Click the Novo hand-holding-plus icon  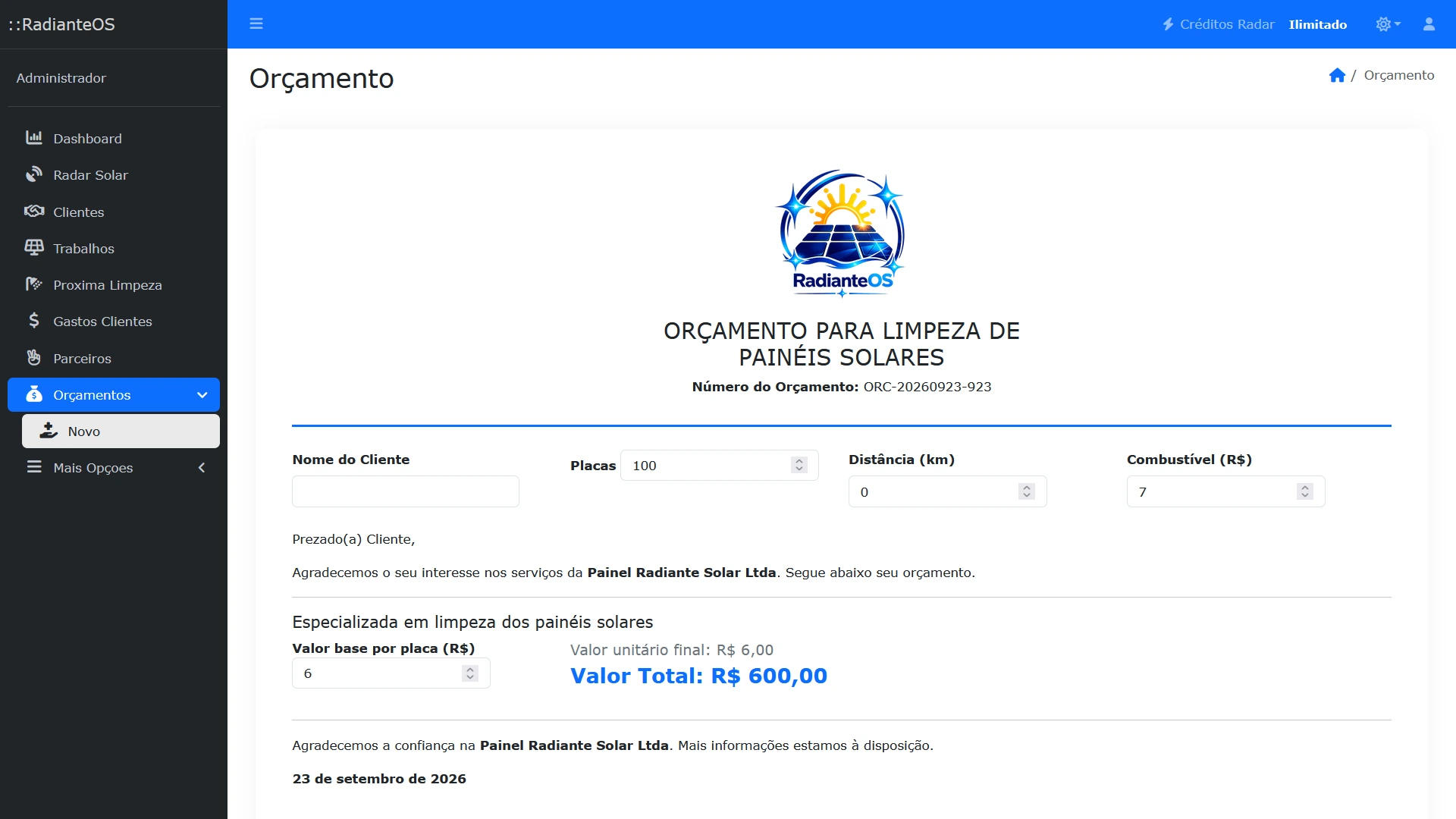pos(49,431)
